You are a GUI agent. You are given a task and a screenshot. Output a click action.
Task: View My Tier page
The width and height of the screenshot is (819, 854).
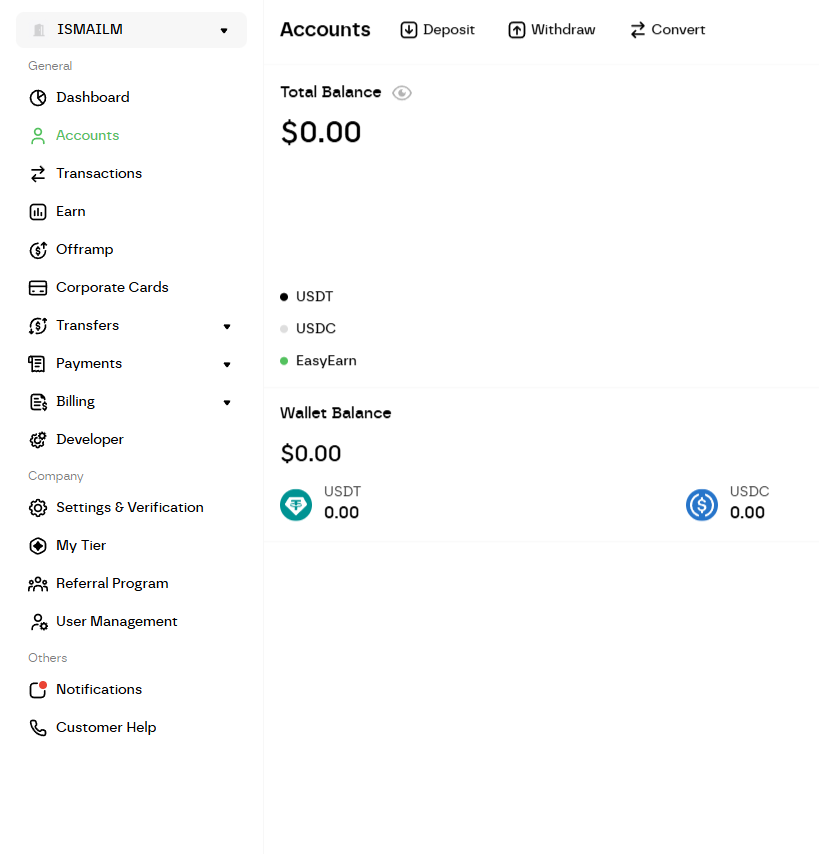(x=81, y=546)
